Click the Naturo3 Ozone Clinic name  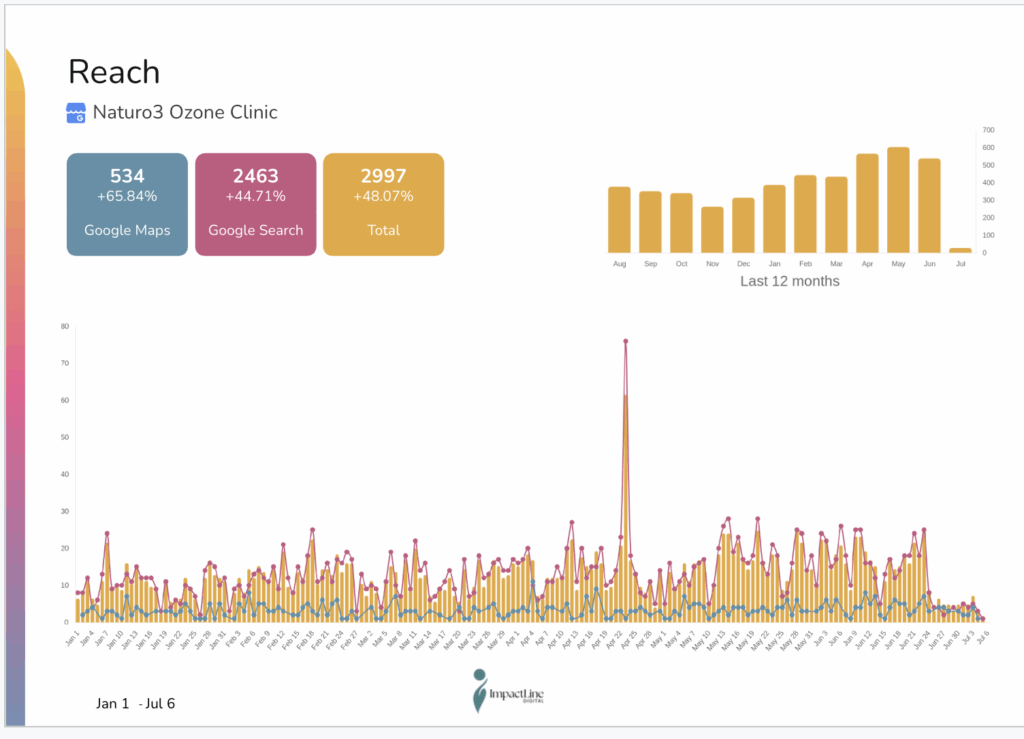pos(185,112)
